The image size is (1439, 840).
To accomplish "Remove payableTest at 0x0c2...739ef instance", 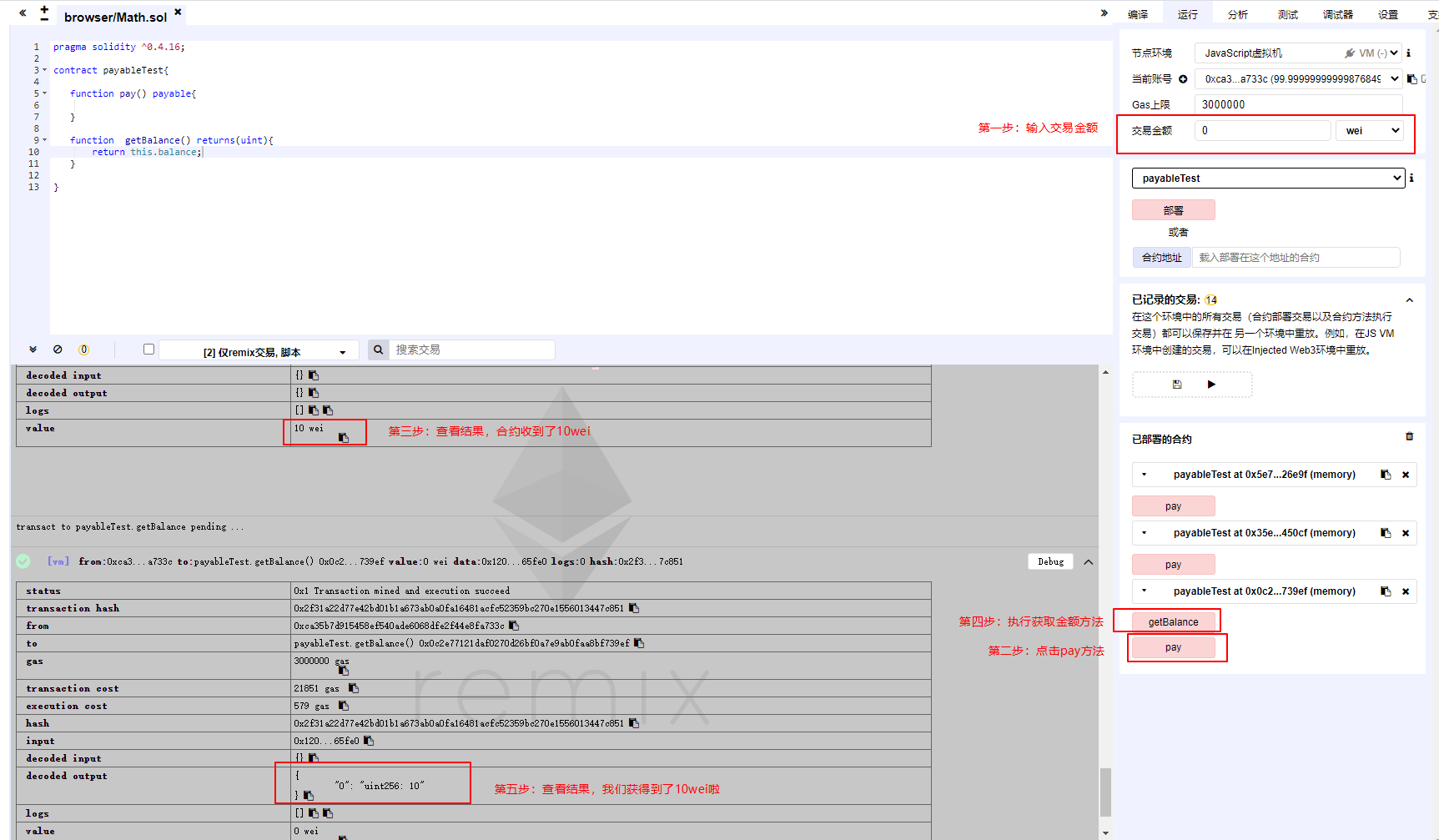I will (x=1406, y=591).
